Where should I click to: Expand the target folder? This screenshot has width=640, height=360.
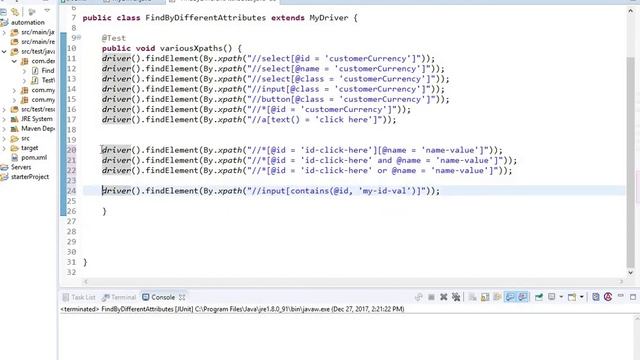coord(4,148)
